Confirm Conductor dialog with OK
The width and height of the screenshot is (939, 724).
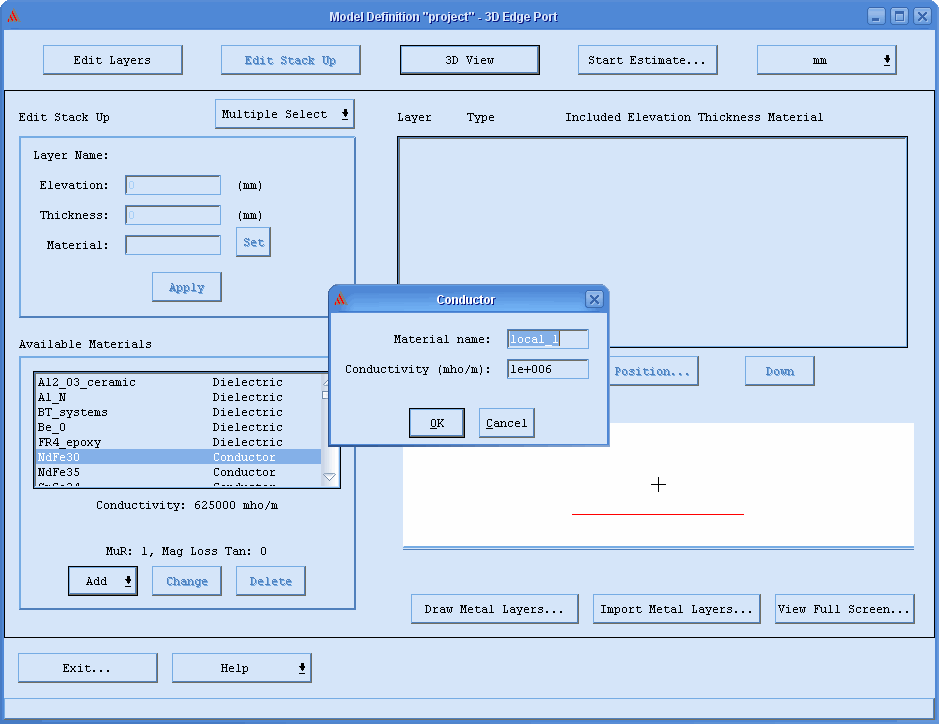click(x=437, y=423)
